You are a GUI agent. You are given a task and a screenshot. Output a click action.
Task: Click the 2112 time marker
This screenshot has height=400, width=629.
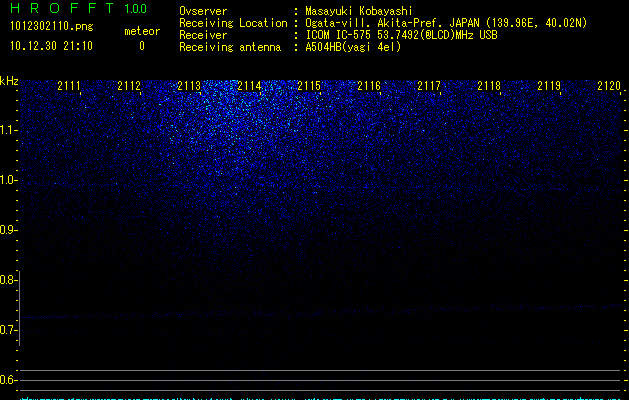coord(129,86)
